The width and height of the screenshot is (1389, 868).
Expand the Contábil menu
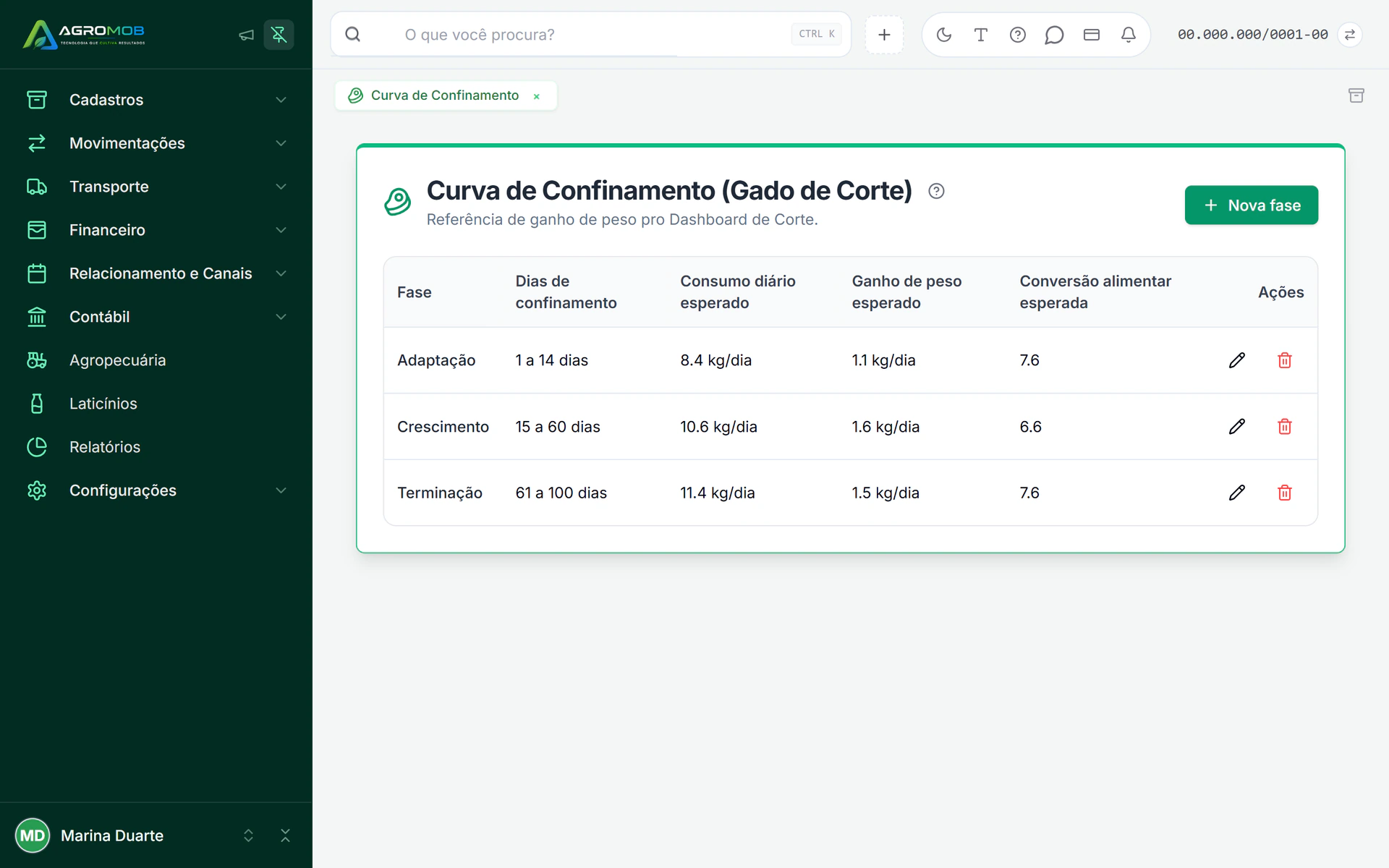click(156, 317)
